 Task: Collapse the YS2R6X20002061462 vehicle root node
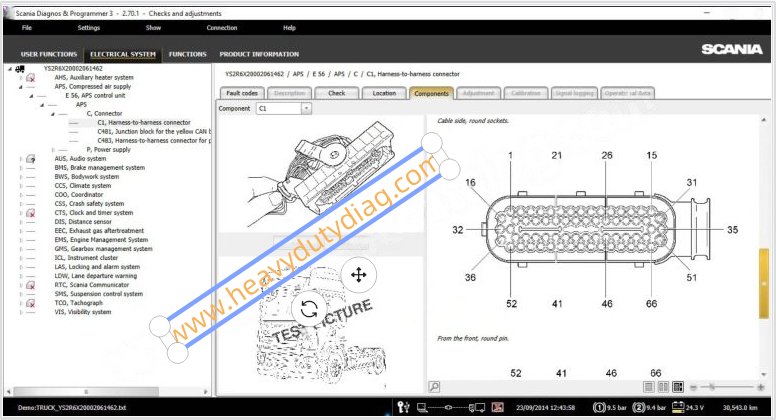(x=10, y=69)
